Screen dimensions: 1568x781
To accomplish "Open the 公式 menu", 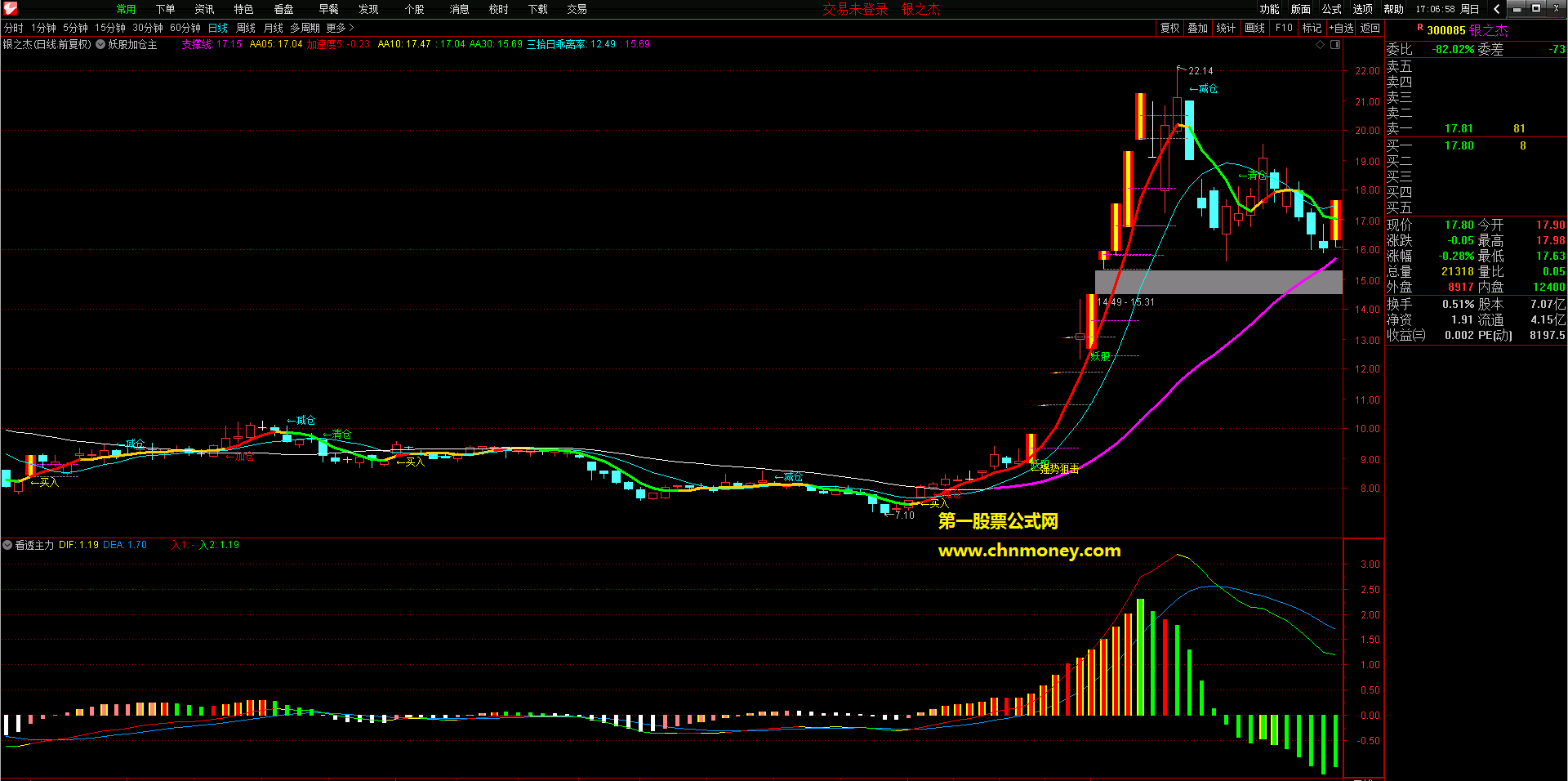I will (1331, 9).
